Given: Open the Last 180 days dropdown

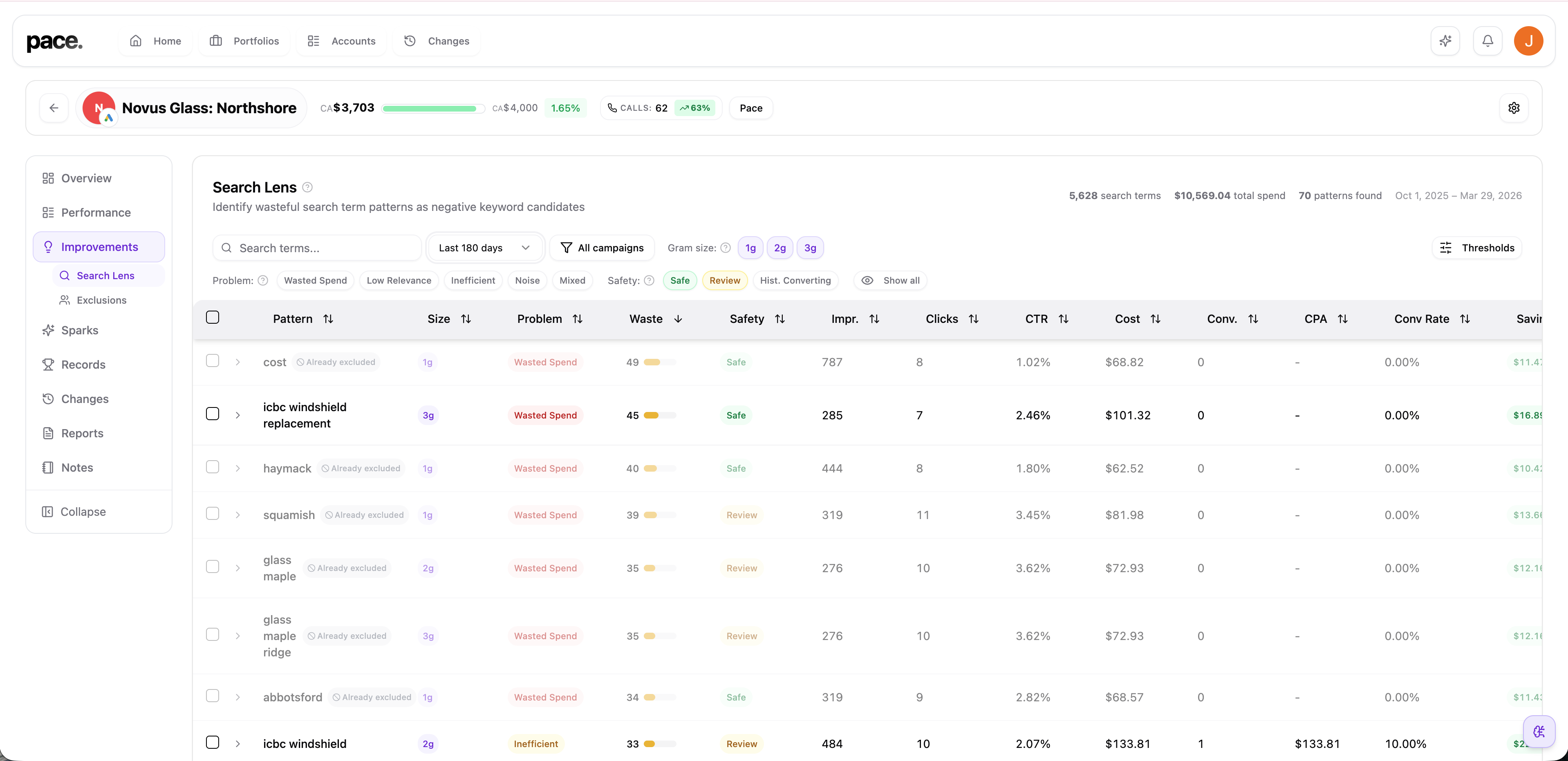Looking at the screenshot, I should click(484, 248).
